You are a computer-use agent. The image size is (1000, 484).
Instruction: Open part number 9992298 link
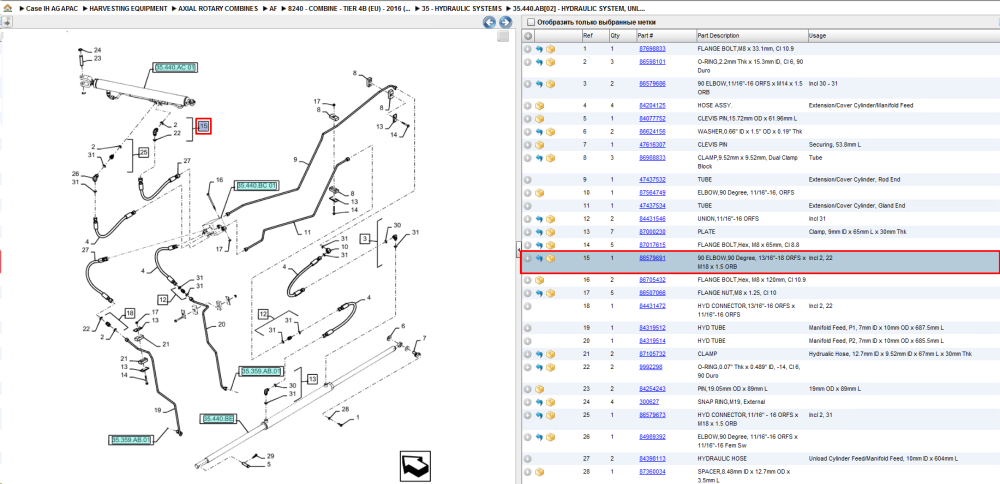point(651,367)
